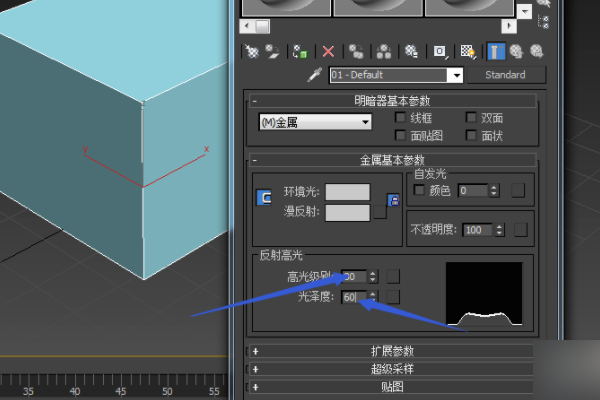Viewport: 600px width, 400px height.
Task: Click the Standard material type button
Action: [505, 75]
